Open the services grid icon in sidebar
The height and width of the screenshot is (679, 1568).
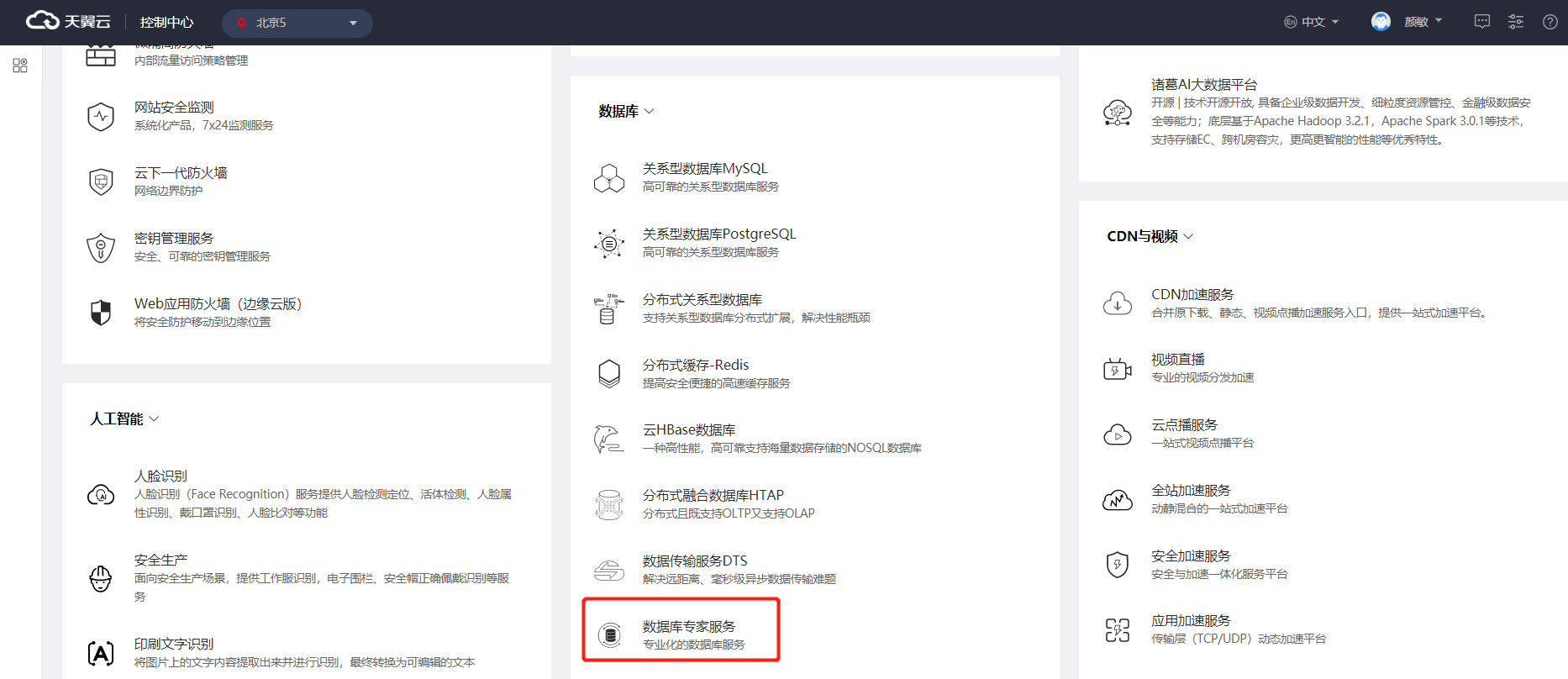[x=20, y=66]
